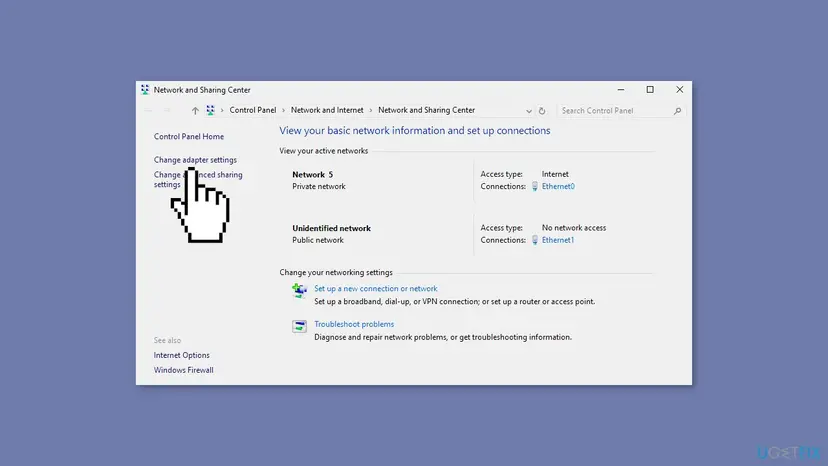The width and height of the screenshot is (828, 466).
Task: Open Internet Options
Action: 182,355
